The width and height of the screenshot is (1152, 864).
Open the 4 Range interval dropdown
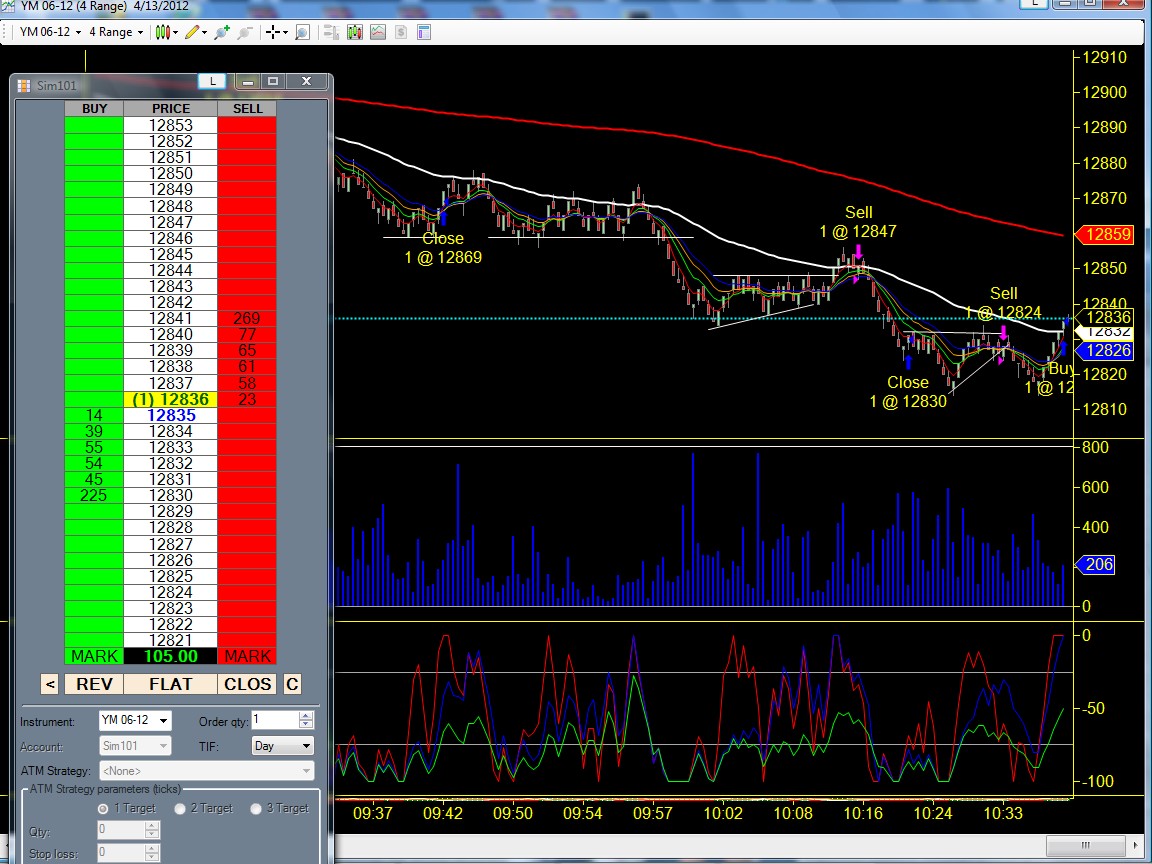point(115,32)
